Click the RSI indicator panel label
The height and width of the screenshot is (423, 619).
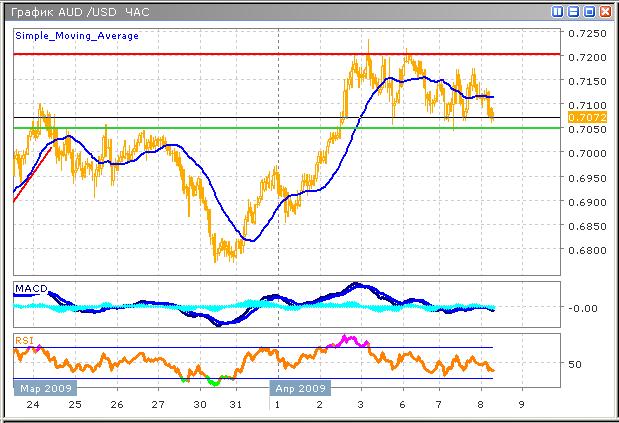(x=24, y=341)
